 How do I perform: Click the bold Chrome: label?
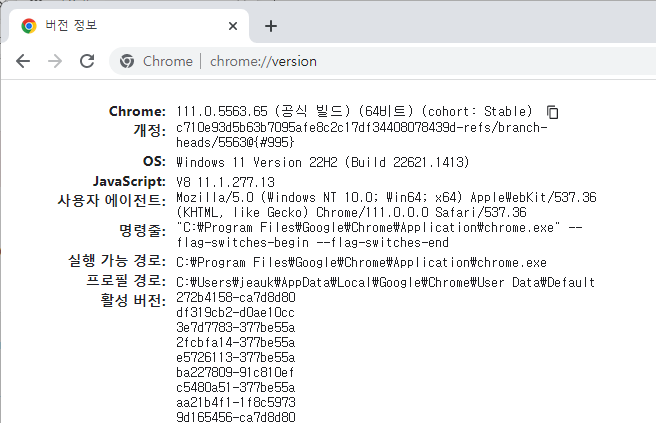(137, 111)
